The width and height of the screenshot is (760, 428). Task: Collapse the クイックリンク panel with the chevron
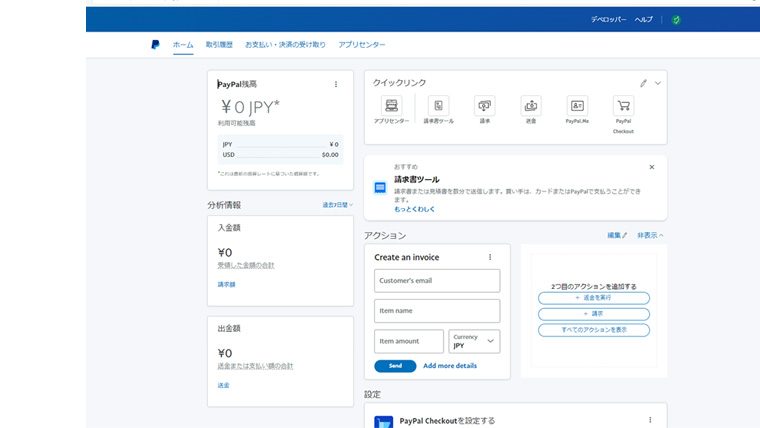(x=658, y=83)
